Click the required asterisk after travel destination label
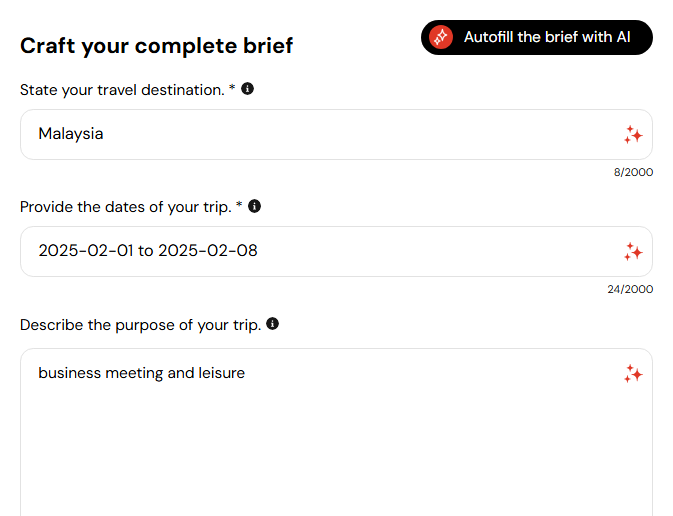 pyautogui.click(x=232, y=88)
